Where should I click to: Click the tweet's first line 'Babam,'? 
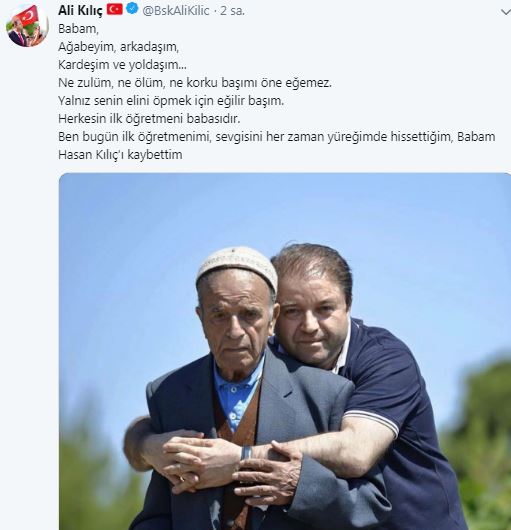(x=78, y=29)
